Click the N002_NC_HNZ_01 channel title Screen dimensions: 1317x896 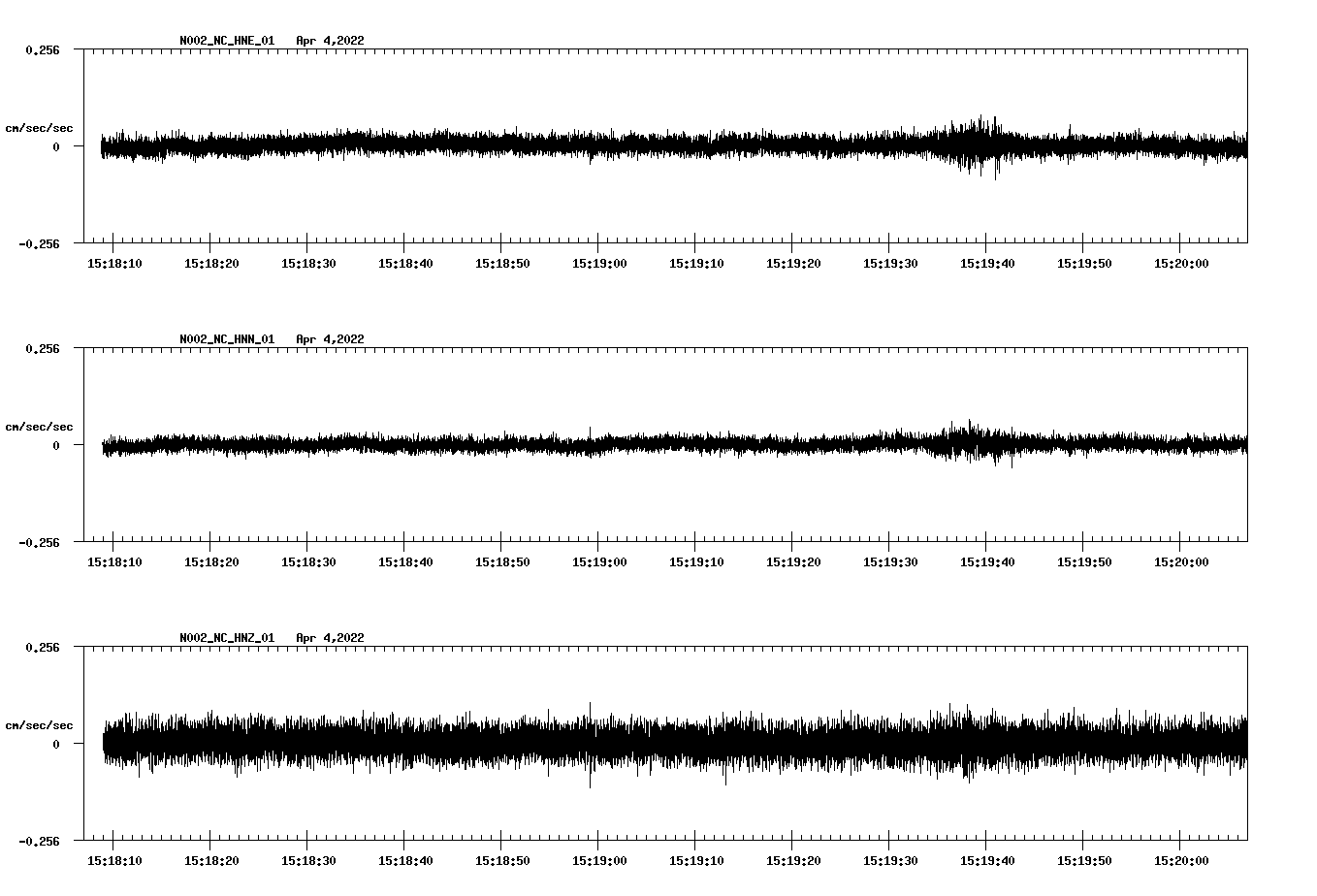click(x=227, y=638)
